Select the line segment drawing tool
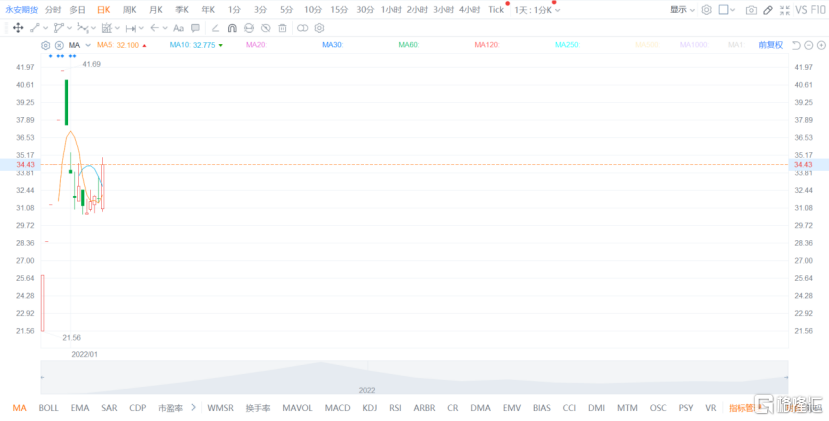The image size is (829, 421). click(x=34, y=28)
